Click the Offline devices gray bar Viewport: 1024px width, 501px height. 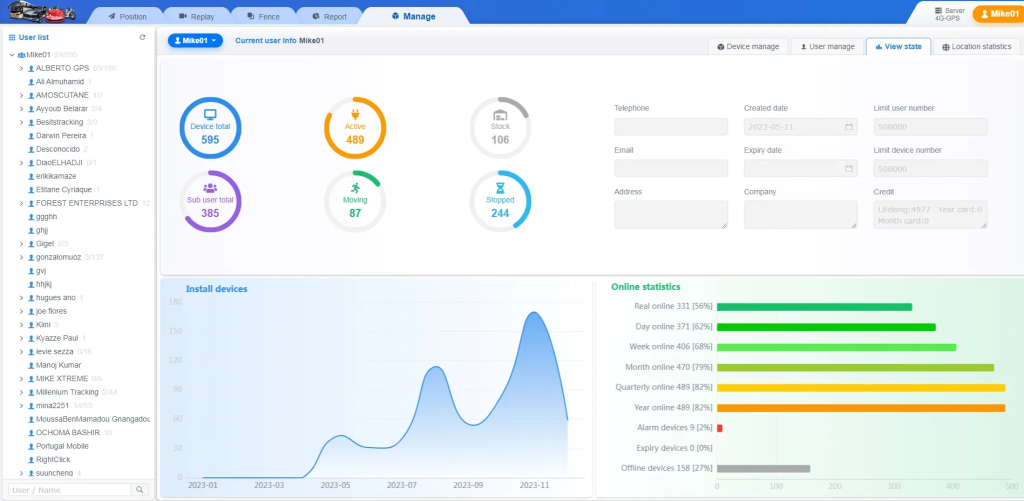(763, 468)
